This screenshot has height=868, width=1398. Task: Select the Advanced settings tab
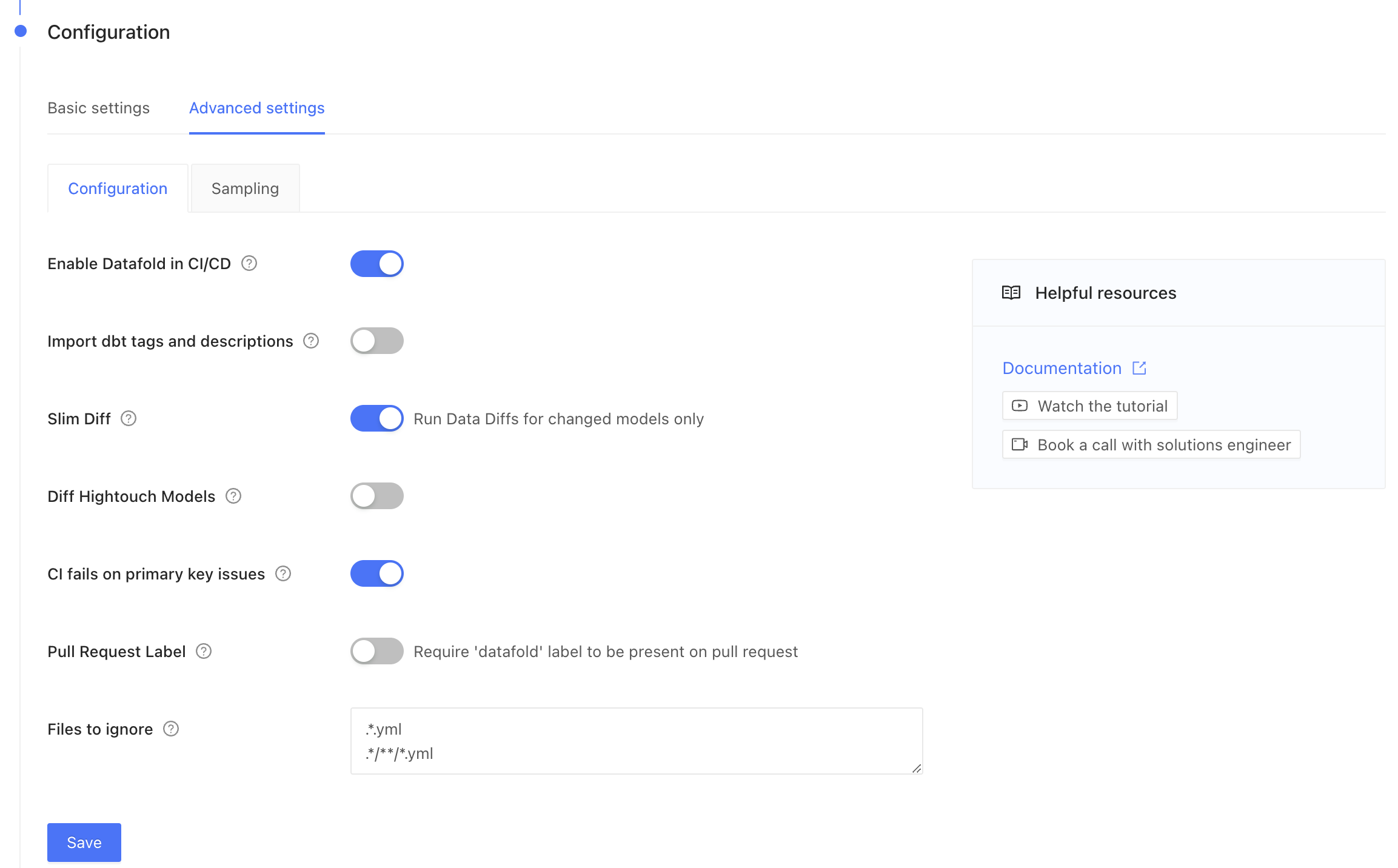[x=257, y=108]
